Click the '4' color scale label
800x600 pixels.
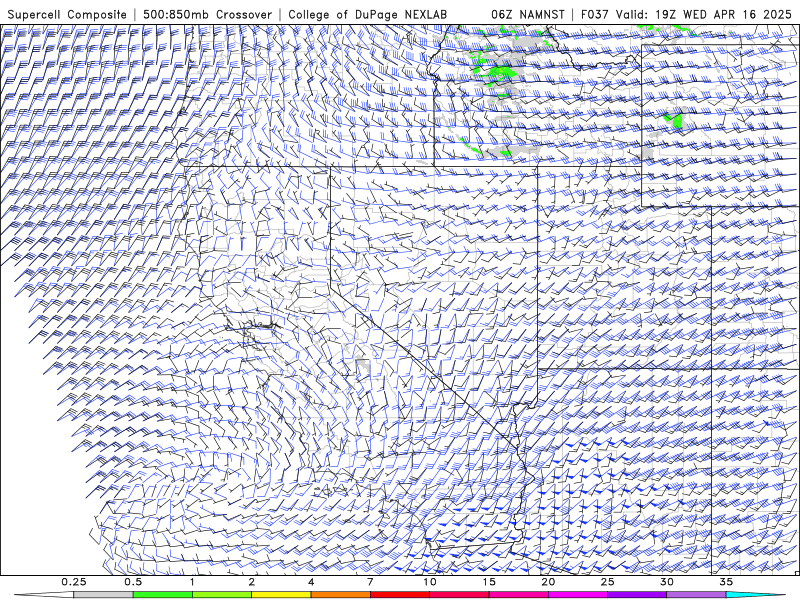click(x=311, y=582)
